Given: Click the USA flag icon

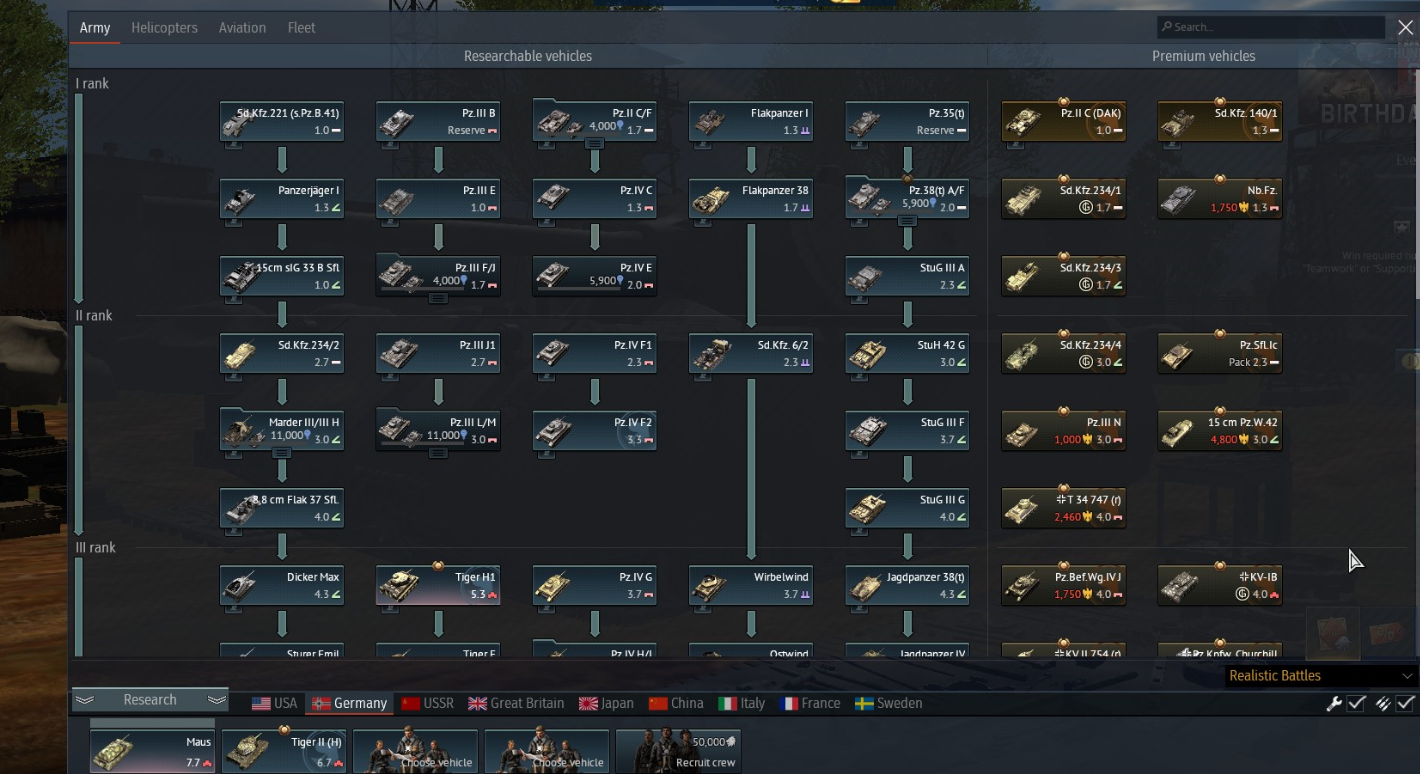Looking at the screenshot, I should [261, 703].
